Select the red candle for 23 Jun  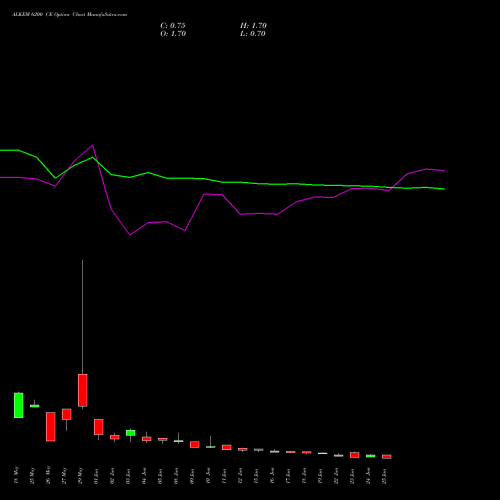coord(355,455)
